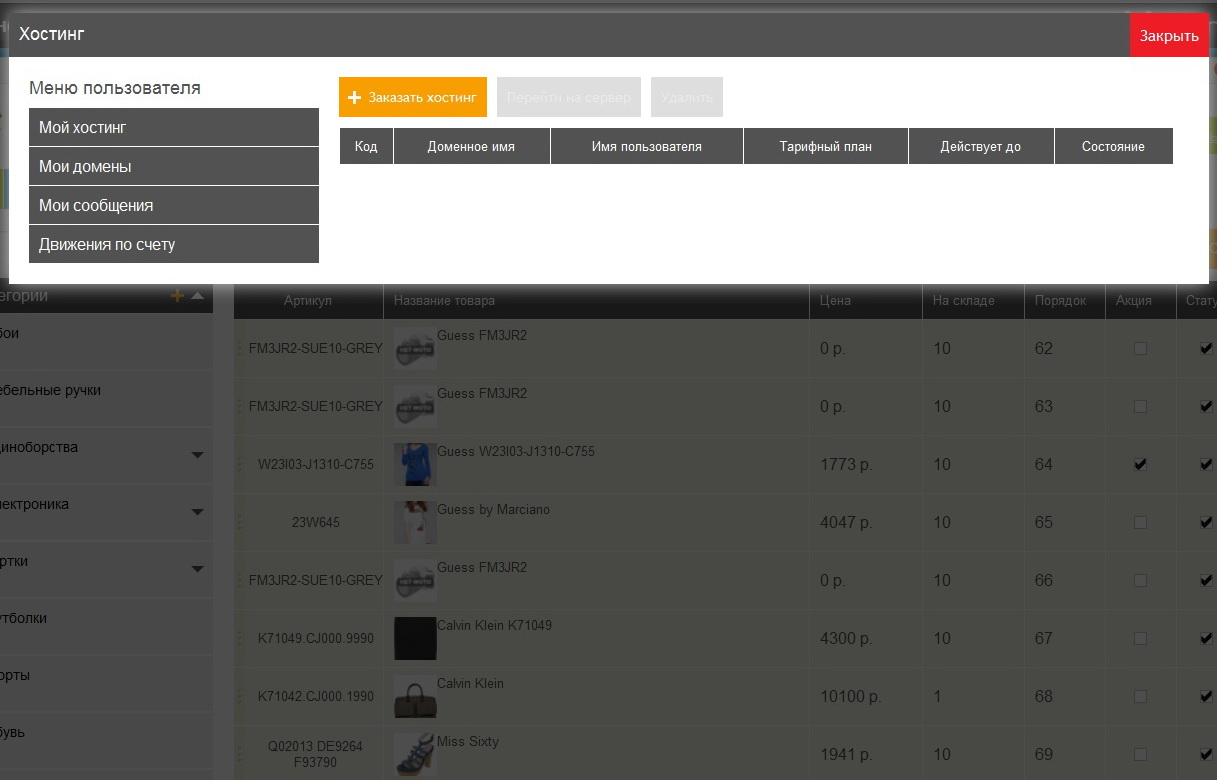This screenshot has height=780, width=1217.
Task: Click the row handle beside article K71042.CJ000.1990
Action: pyautogui.click(x=239, y=697)
